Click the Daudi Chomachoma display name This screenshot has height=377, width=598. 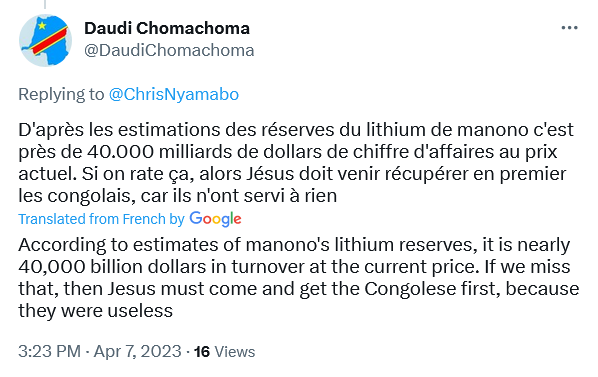pos(167,28)
